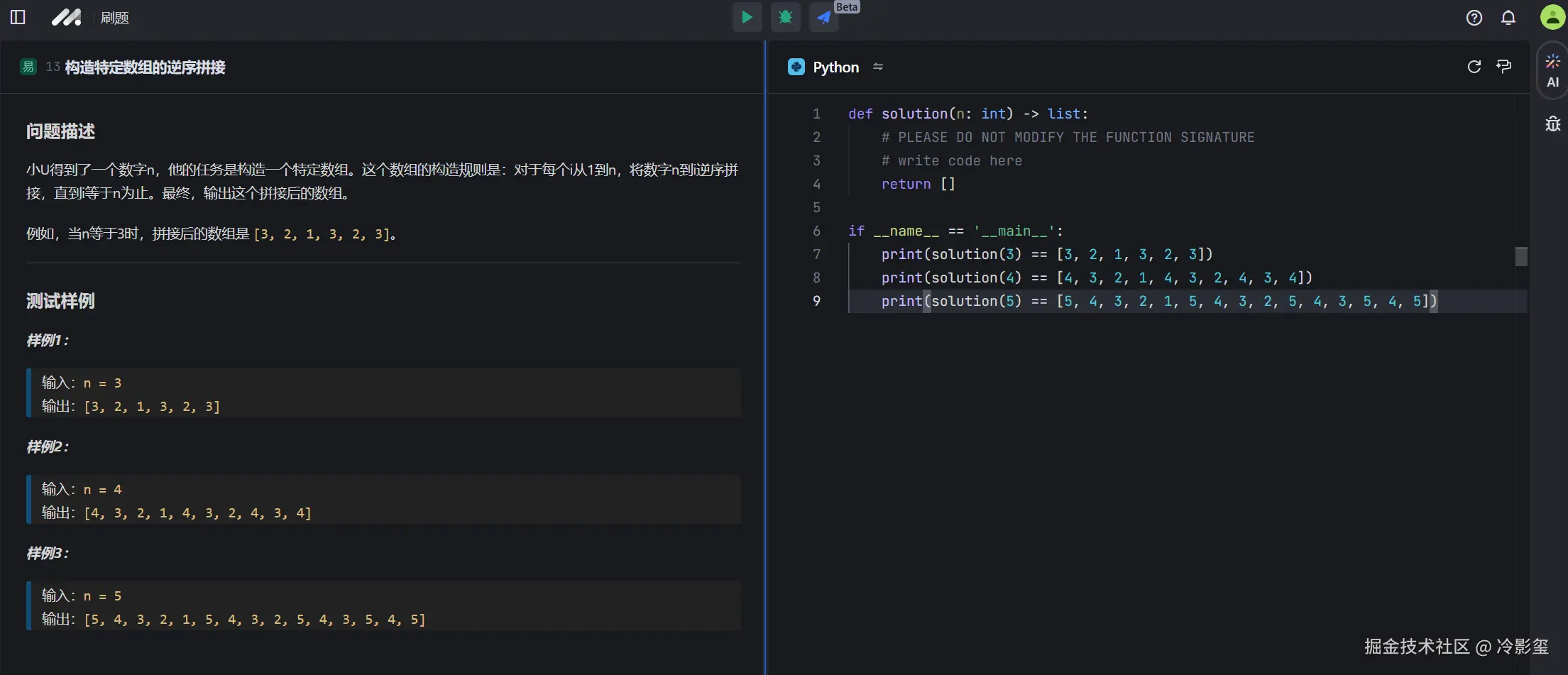The width and height of the screenshot is (1568, 675).
Task: Click the example text 例如，当n等于3时
Action: pos(82,234)
